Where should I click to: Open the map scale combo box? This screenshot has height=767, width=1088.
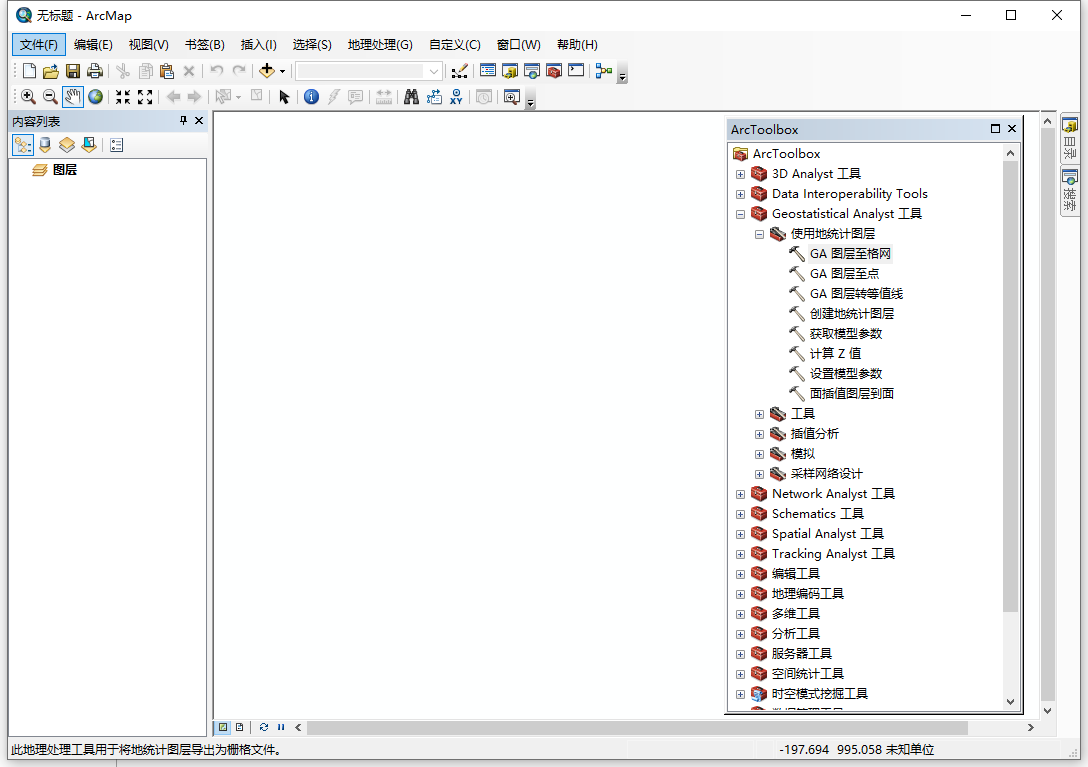point(368,71)
